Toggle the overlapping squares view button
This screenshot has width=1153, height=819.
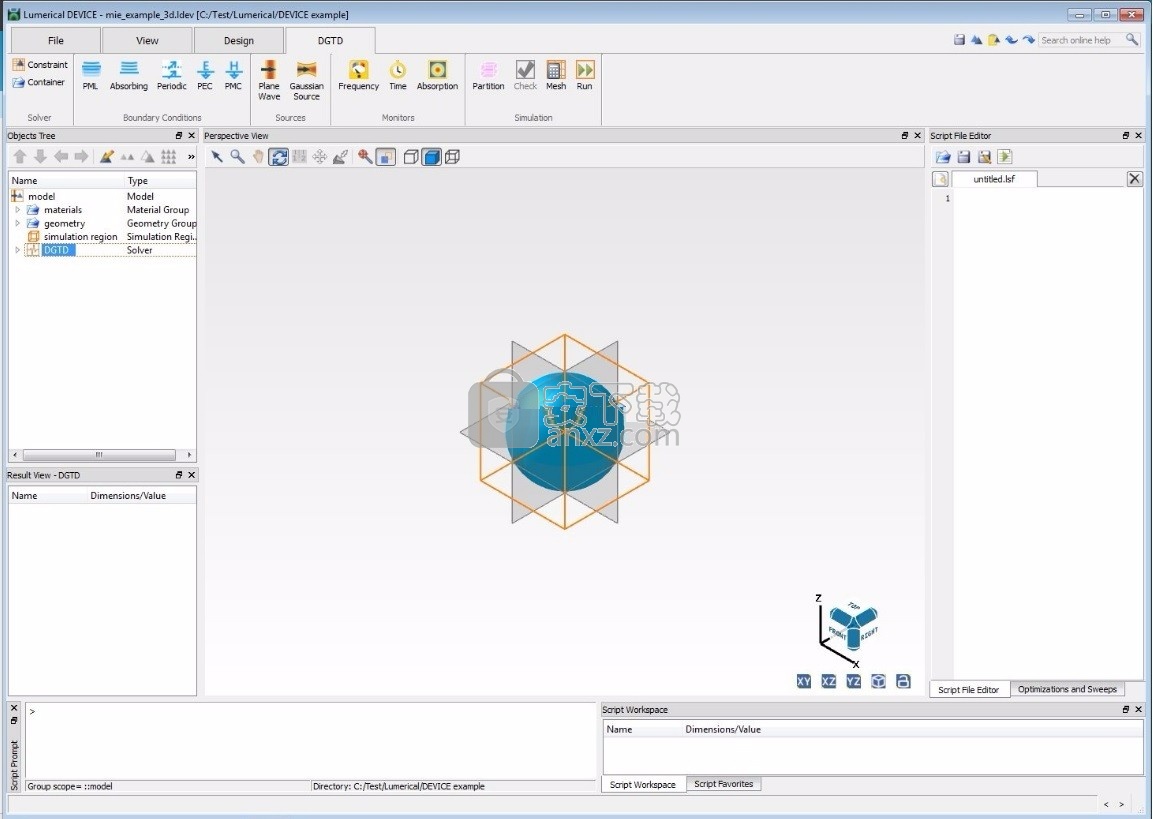click(x=386, y=157)
